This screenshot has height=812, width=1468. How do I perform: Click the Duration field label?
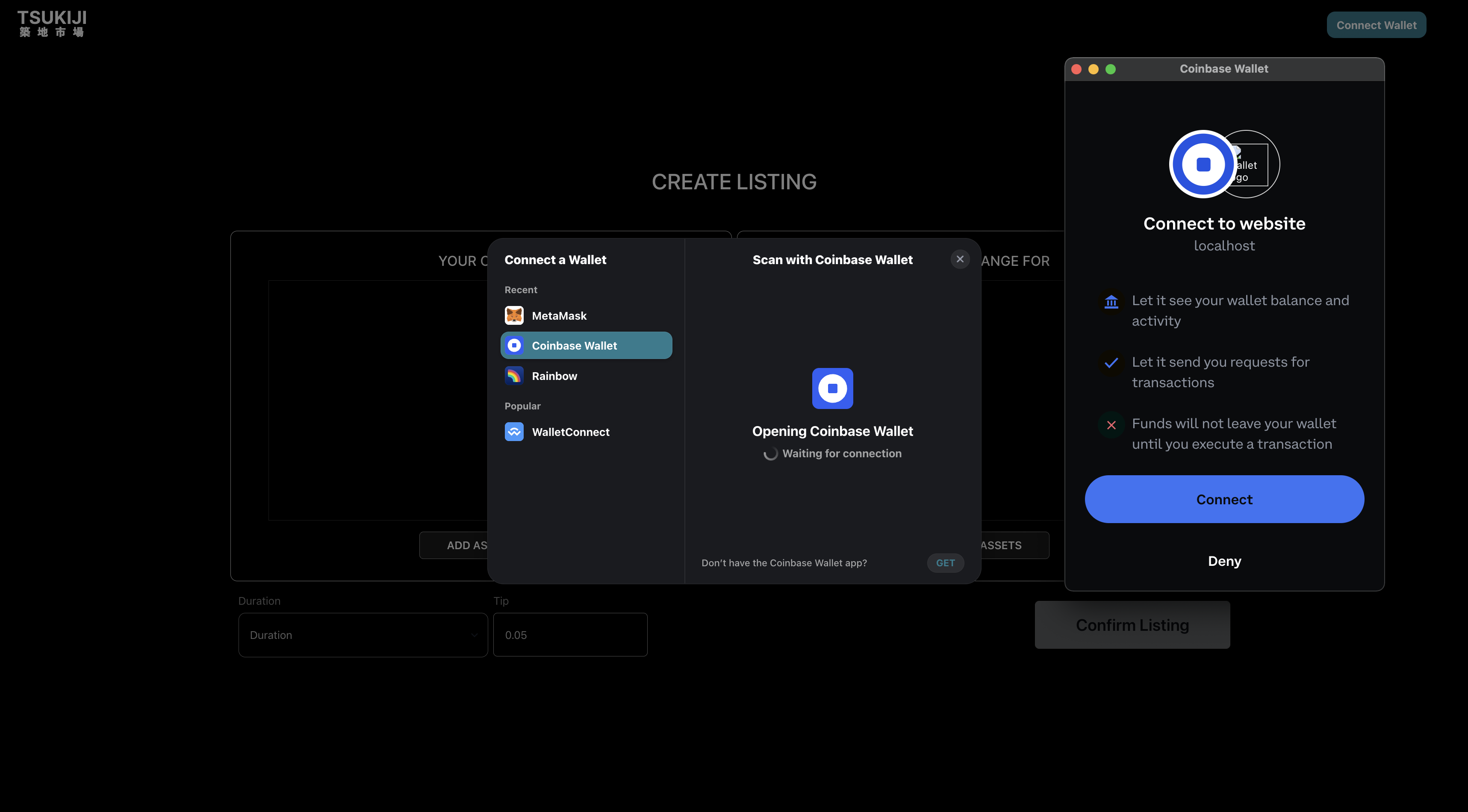(259, 600)
